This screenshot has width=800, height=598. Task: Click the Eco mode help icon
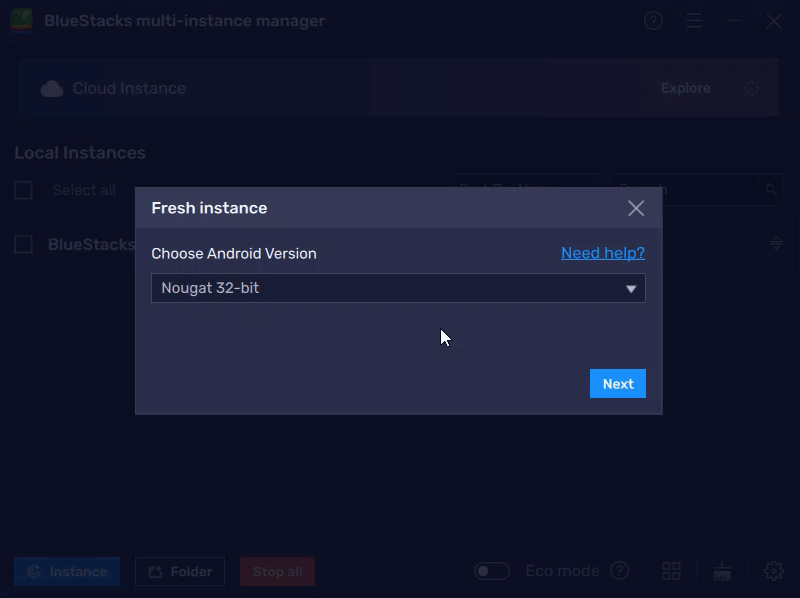pos(619,570)
